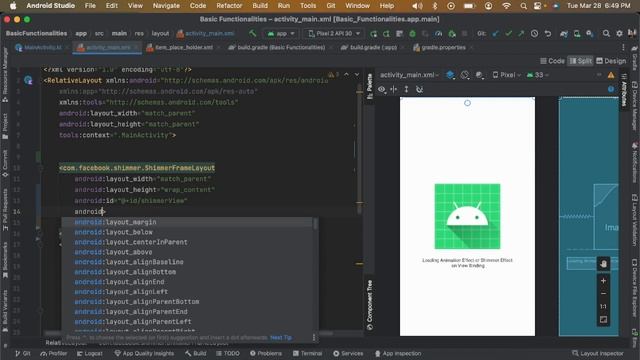
Task: Zoom in with the plus button in preview
Action: click(x=603, y=281)
